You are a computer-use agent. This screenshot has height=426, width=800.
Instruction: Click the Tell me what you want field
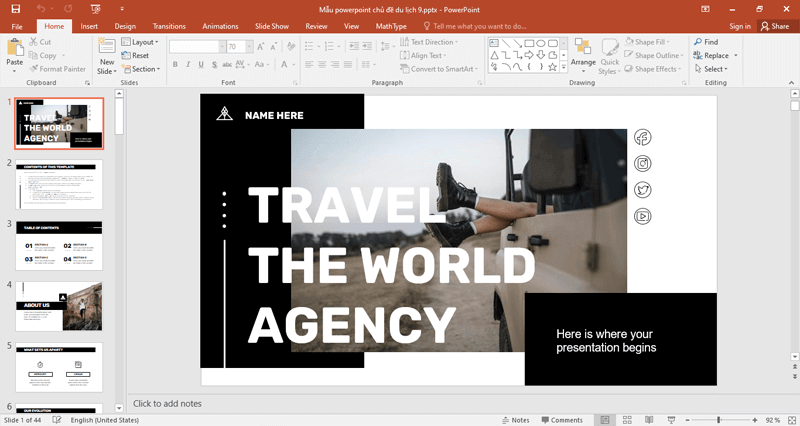[474, 26]
